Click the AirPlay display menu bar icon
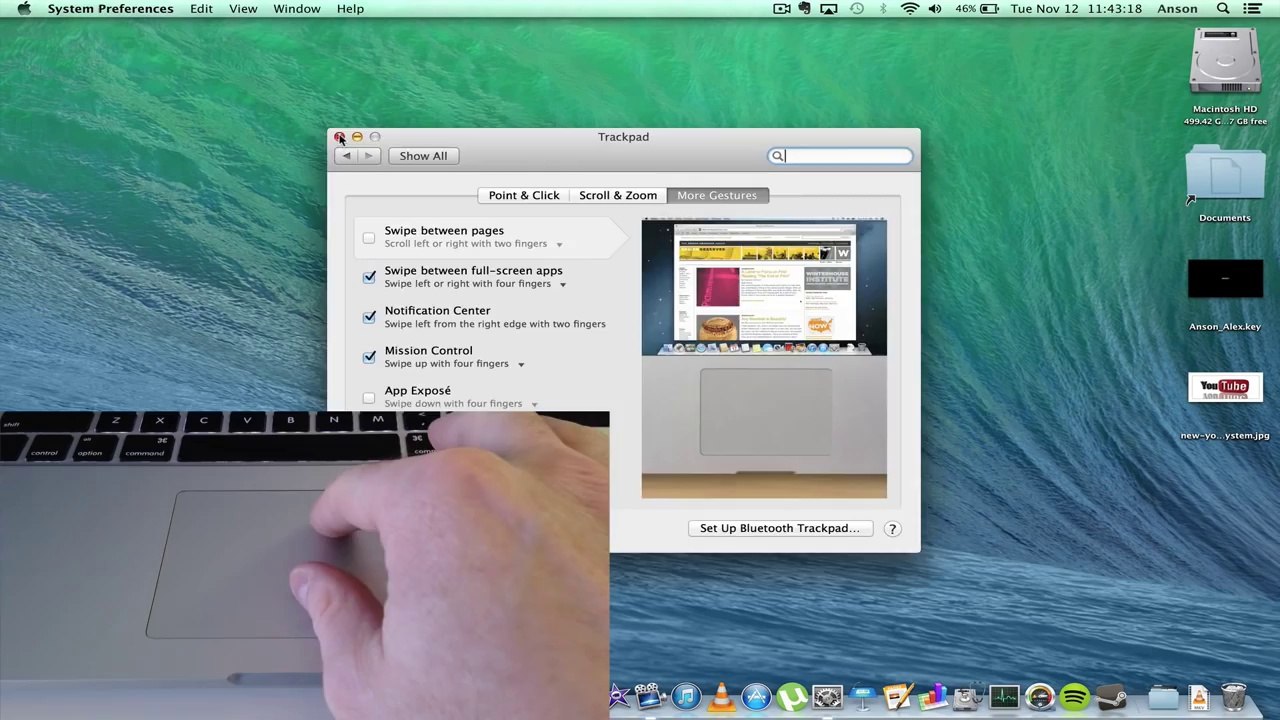This screenshot has height=720, width=1280. click(829, 9)
